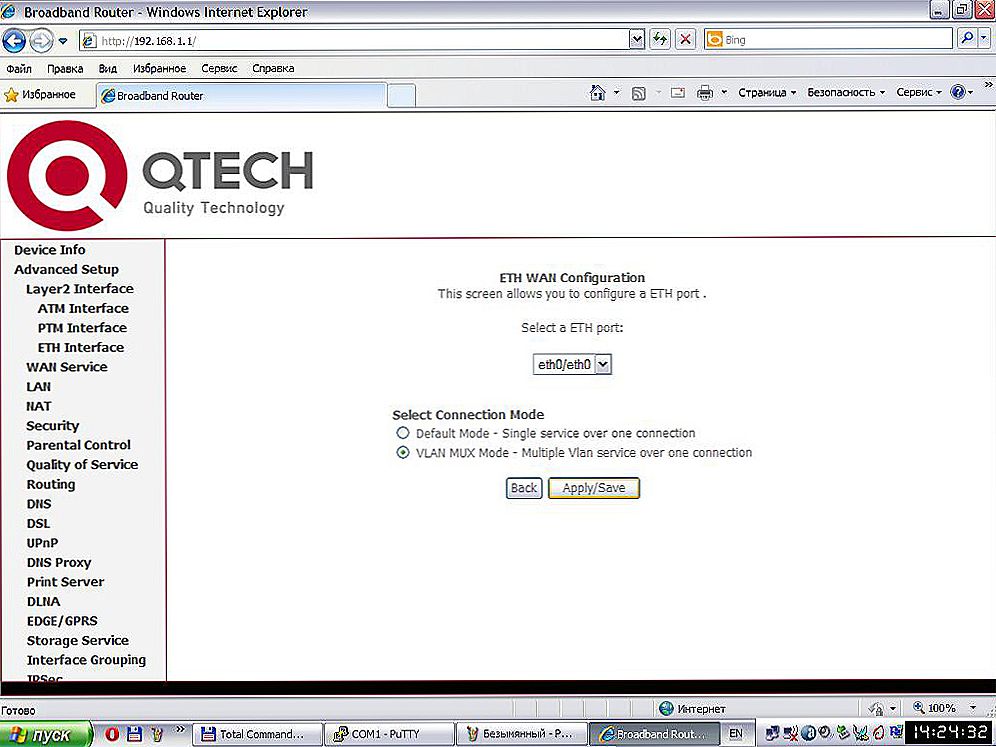This screenshot has height=747, width=996.
Task: Click the Home page icon
Action: pos(598,93)
